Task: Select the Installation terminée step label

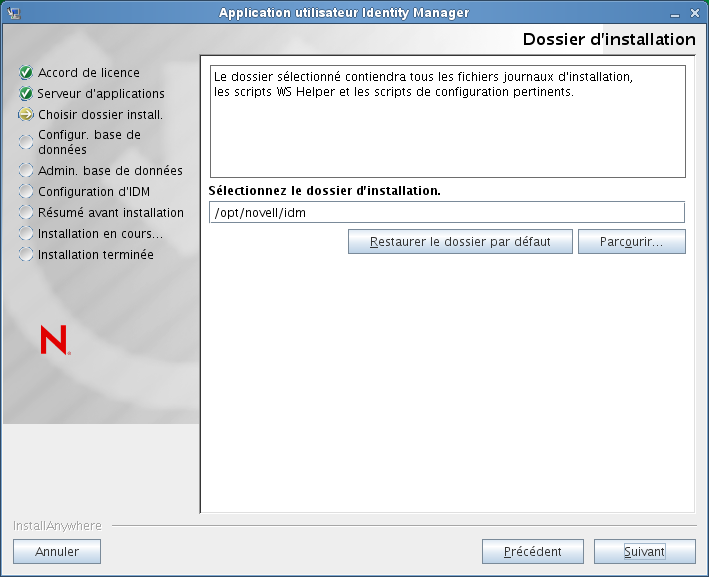Action: 96,255
